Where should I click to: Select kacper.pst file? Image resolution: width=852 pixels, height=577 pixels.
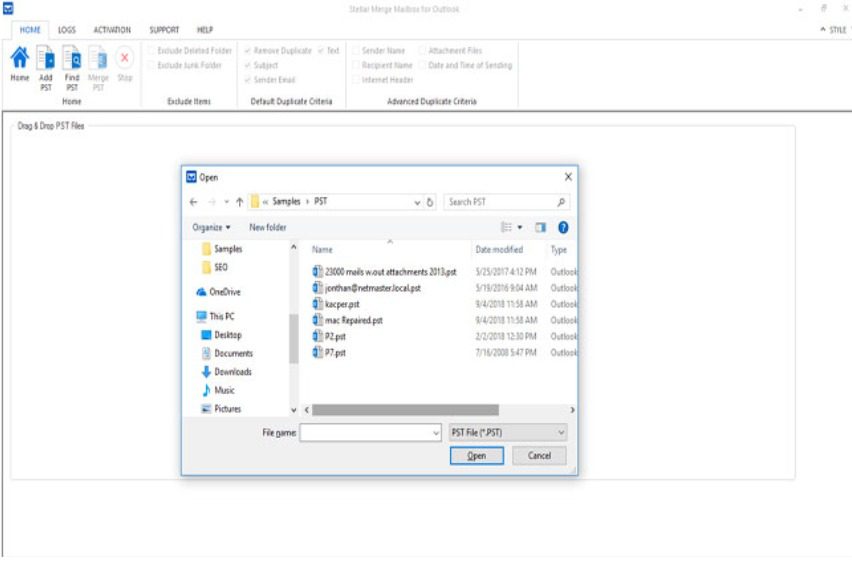click(342, 304)
